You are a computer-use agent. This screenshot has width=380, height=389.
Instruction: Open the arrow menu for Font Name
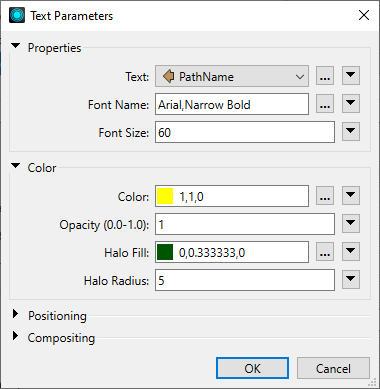(x=351, y=104)
